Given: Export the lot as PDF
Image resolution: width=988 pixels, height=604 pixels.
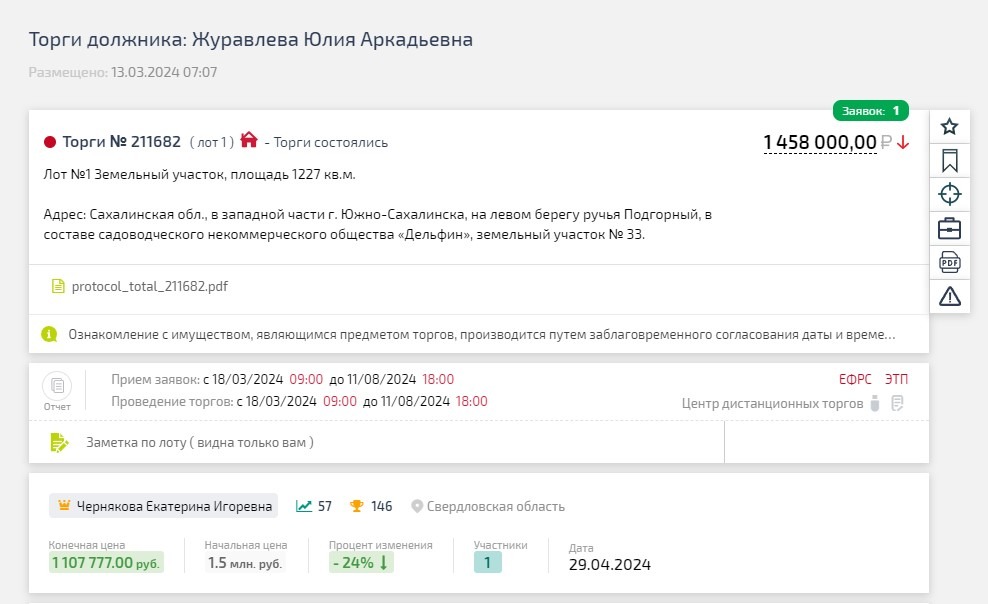Looking at the screenshot, I should (x=950, y=262).
